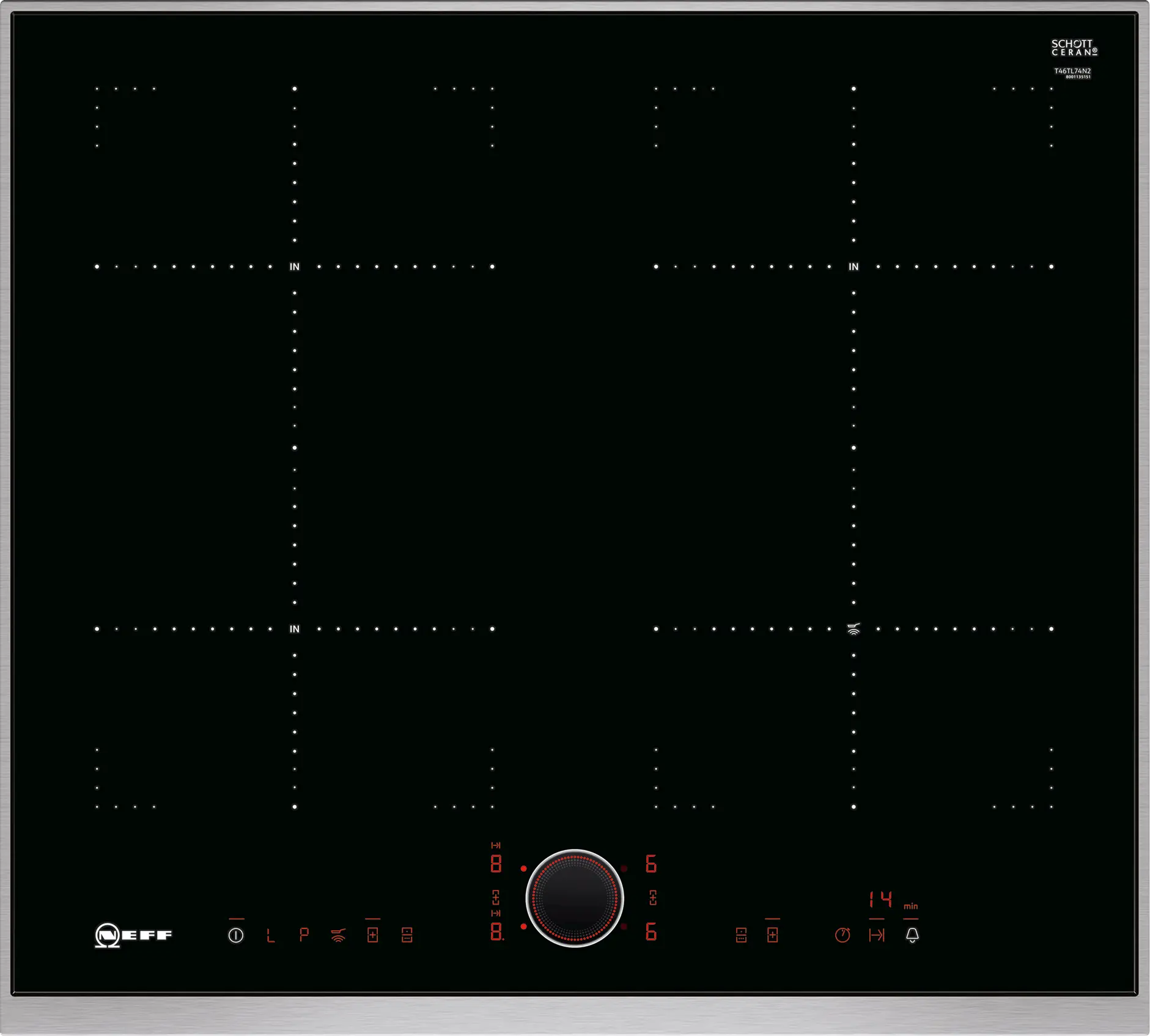This screenshot has height=1036, width=1150.
Task: Select the right PowerMove split-zone icon
Action: 741,935
